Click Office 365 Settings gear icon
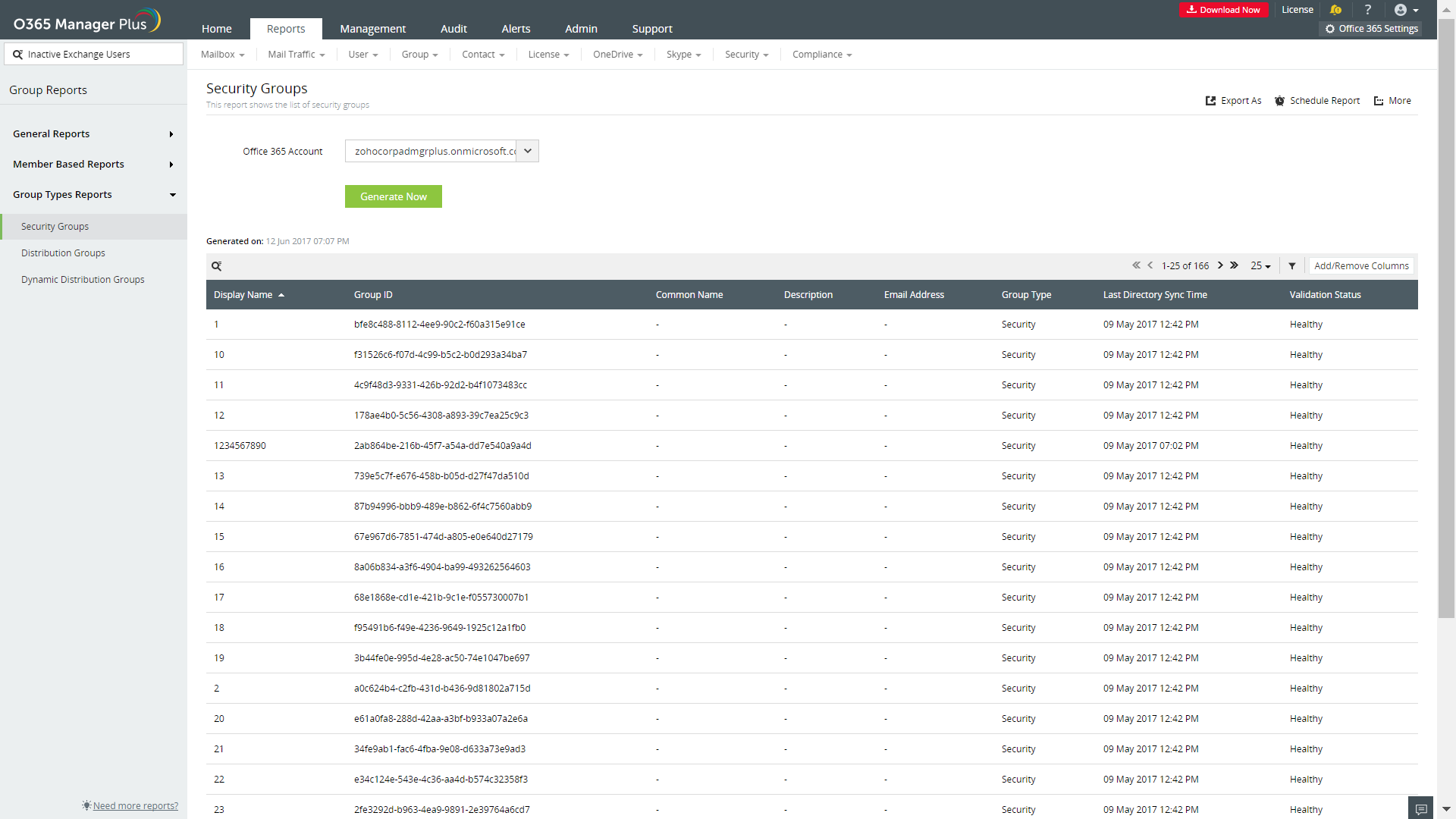The height and width of the screenshot is (819, 1456). pos(1330,29)
